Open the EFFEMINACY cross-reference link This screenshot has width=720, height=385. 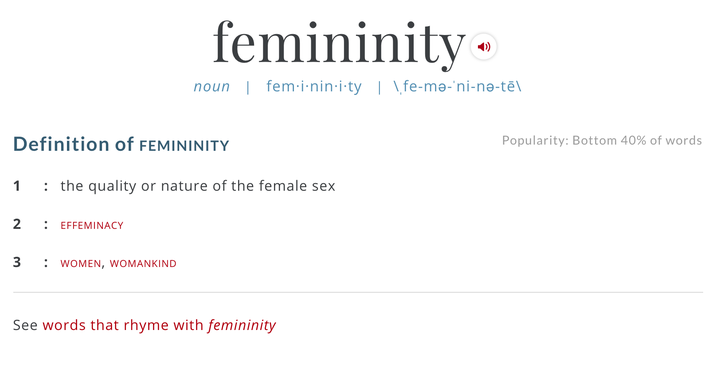pyautogui.click(x=92, y=226)
